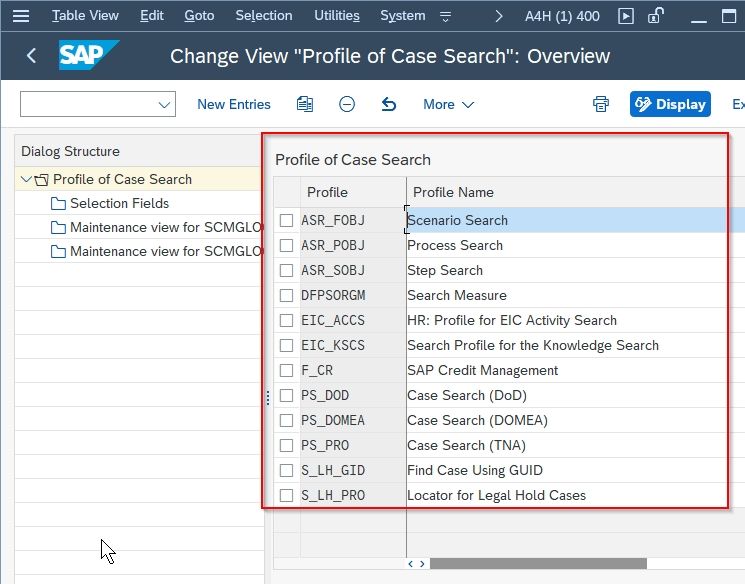Open the Selection menu
745x584 pixels.
point(264,16)
